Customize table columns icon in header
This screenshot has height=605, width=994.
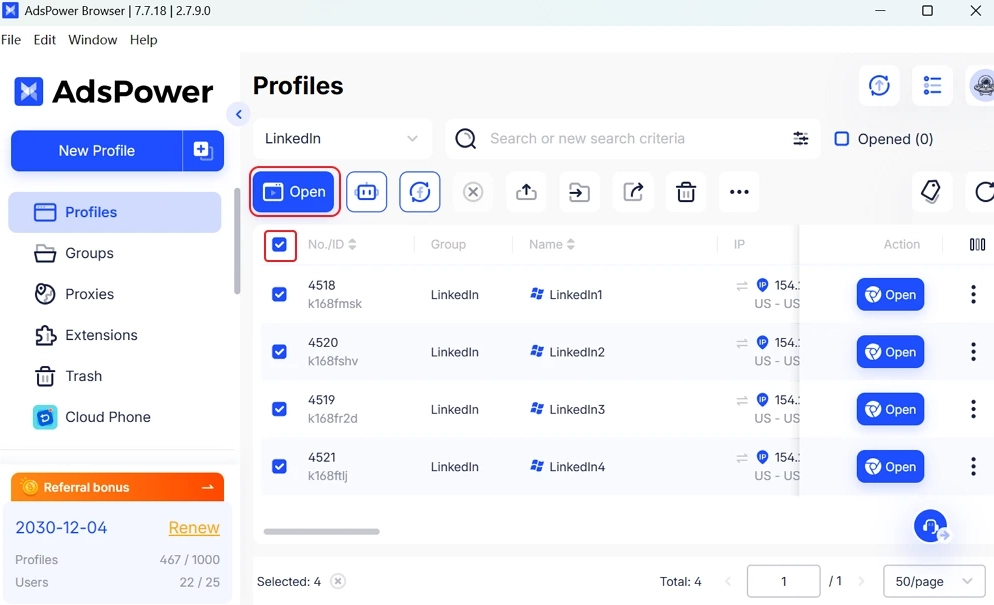coord(977,244)
